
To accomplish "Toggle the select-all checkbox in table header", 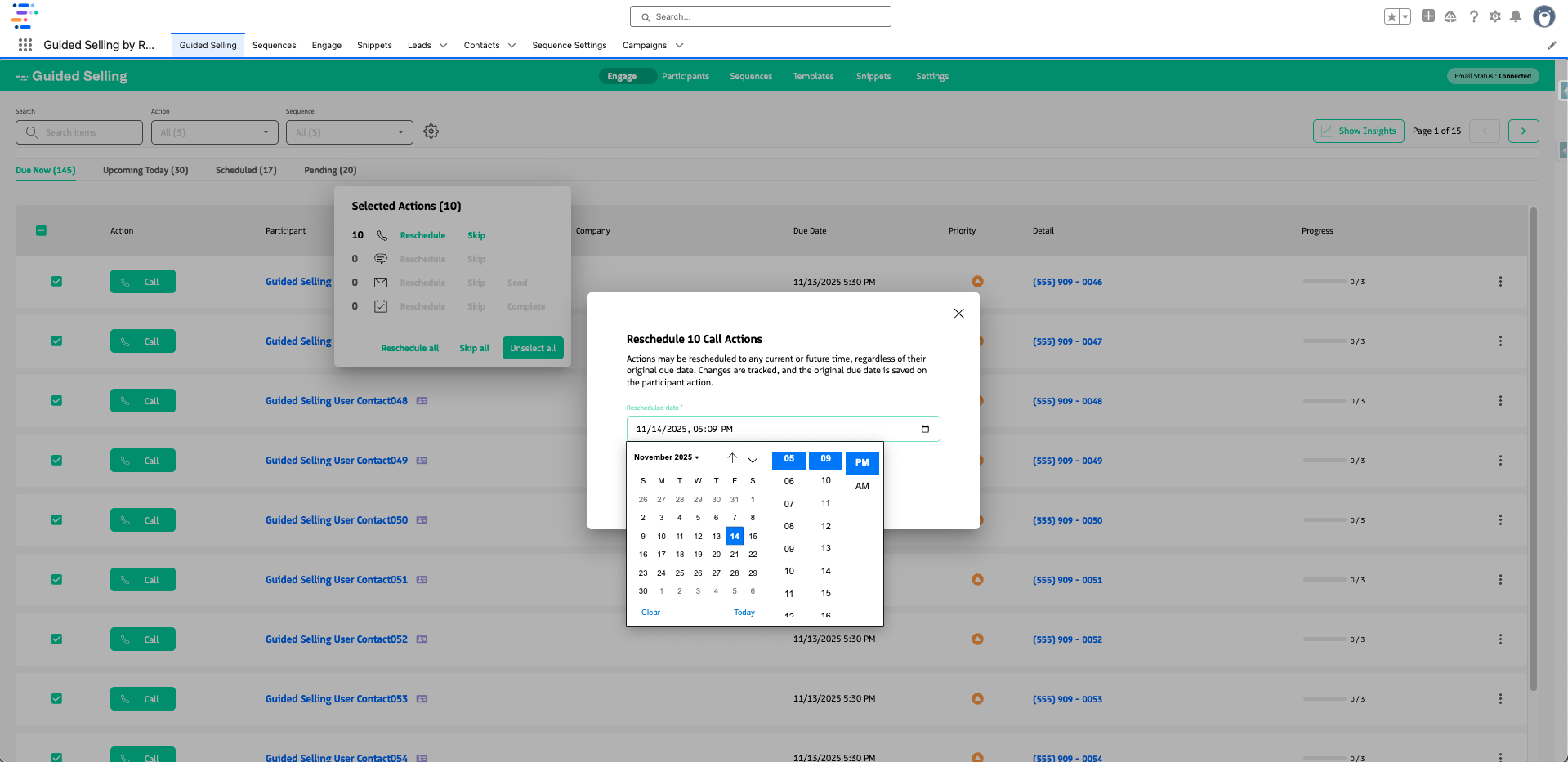I will (41, 231).
